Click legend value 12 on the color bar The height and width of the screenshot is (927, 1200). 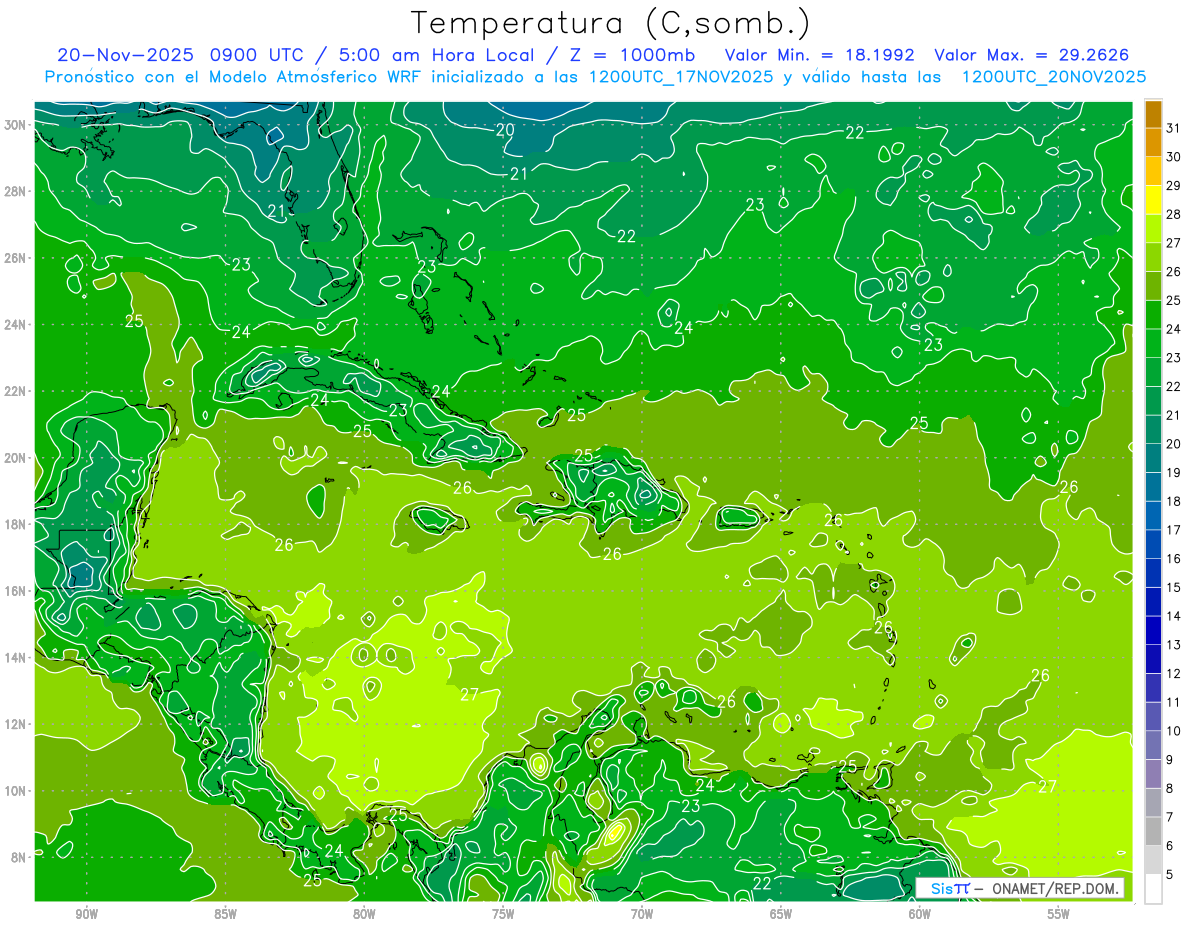coord(1173,673)
